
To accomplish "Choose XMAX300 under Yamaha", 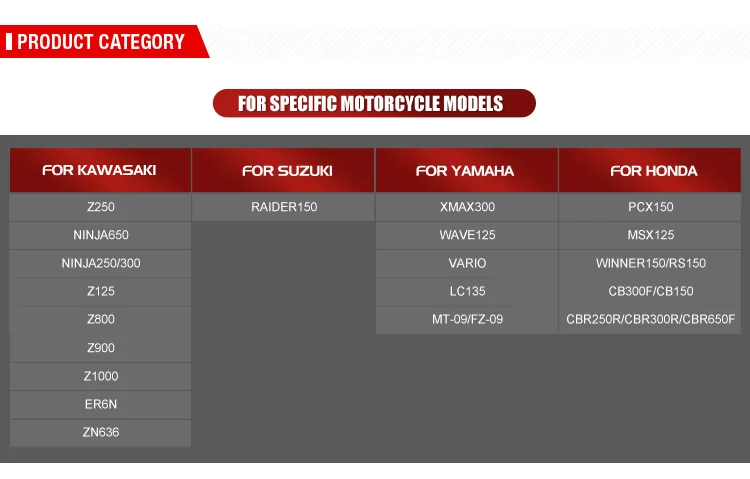I will click(466, 208).
